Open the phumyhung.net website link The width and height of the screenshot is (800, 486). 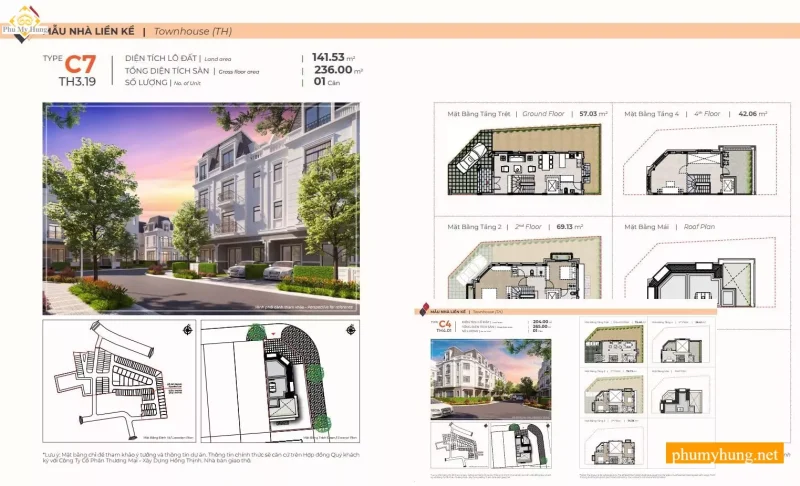(x=725, y=456)
